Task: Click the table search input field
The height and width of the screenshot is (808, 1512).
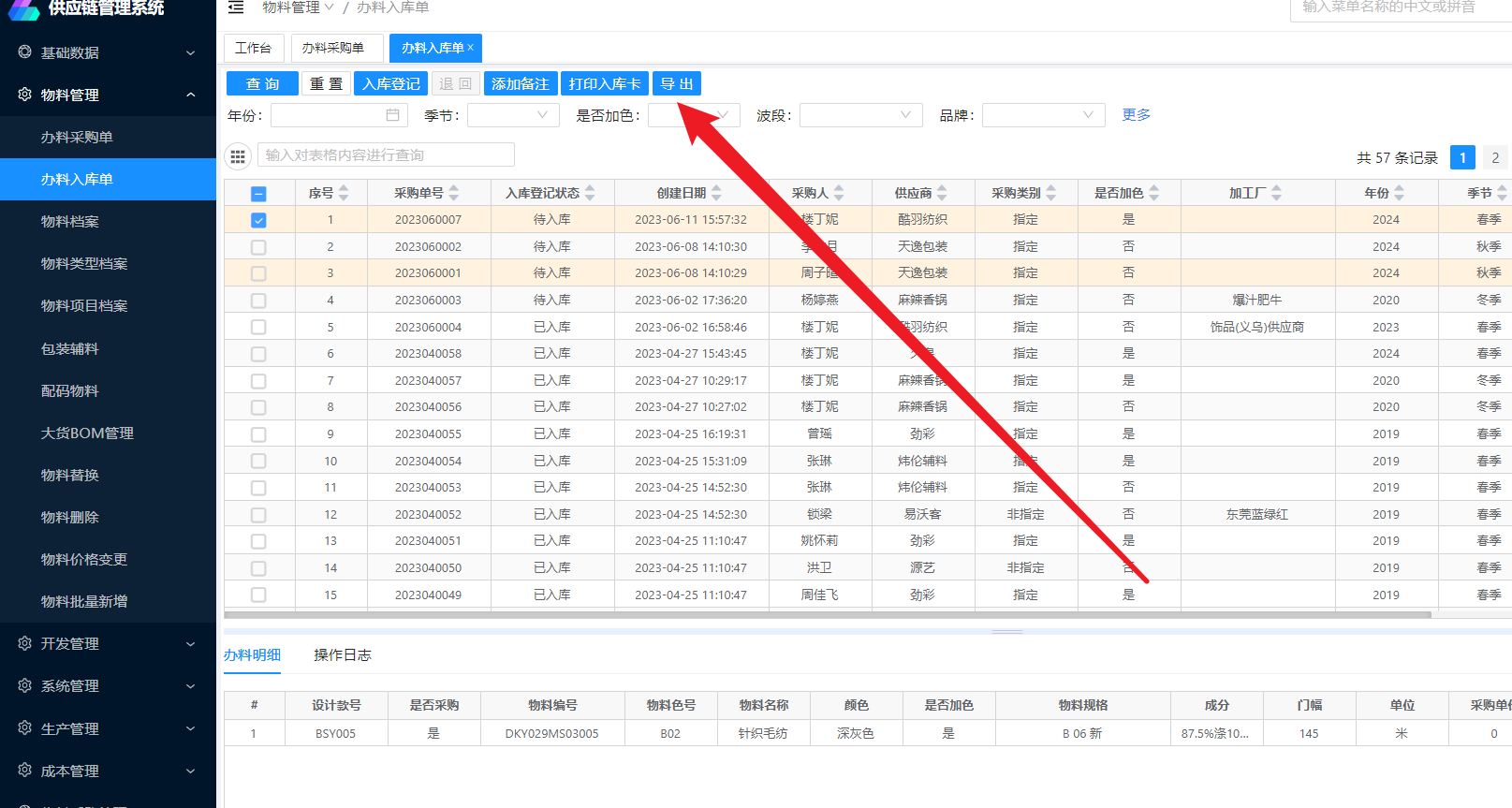Action: click(x=386, y=155)
